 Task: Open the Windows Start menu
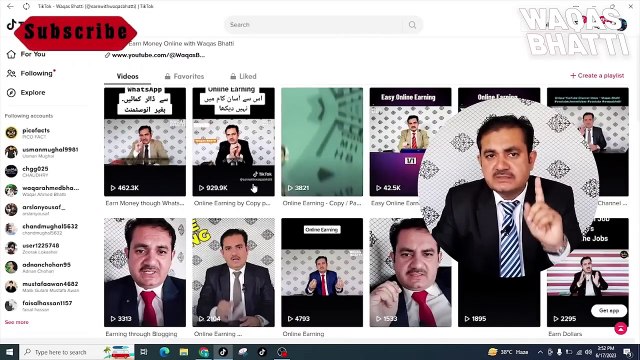[x=9, y=352]
